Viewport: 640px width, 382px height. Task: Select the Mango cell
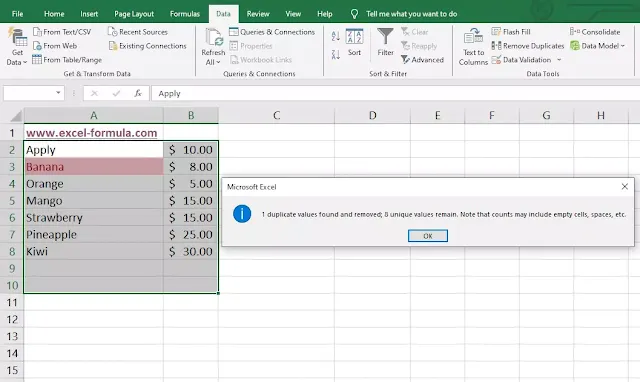(x=94, y=201)
